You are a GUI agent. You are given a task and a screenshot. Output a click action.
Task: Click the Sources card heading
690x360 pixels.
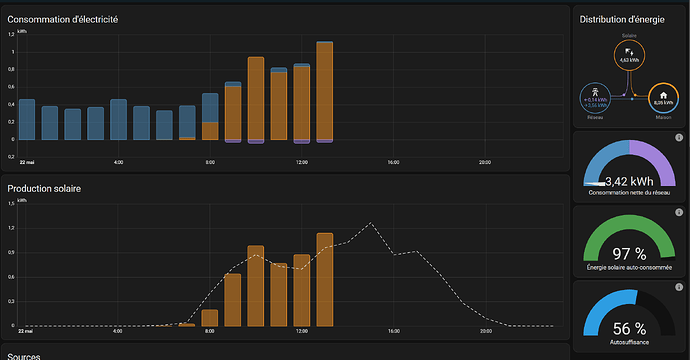pos(24,356)
